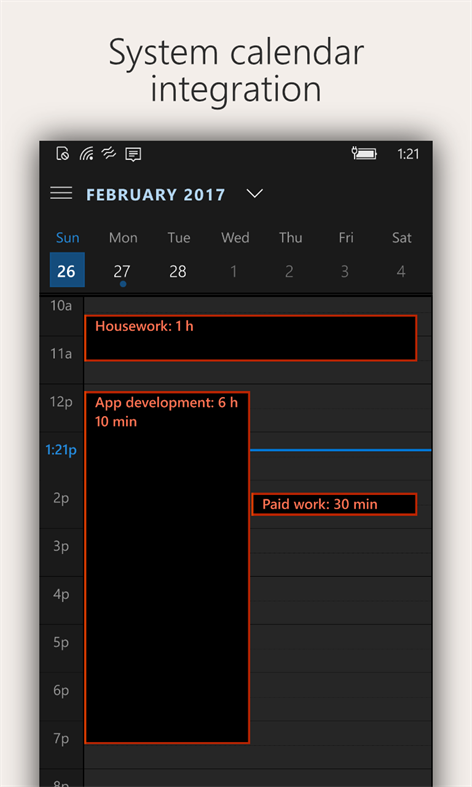
Task: Expand the month picker chevron
Action: tap(255, 193)
